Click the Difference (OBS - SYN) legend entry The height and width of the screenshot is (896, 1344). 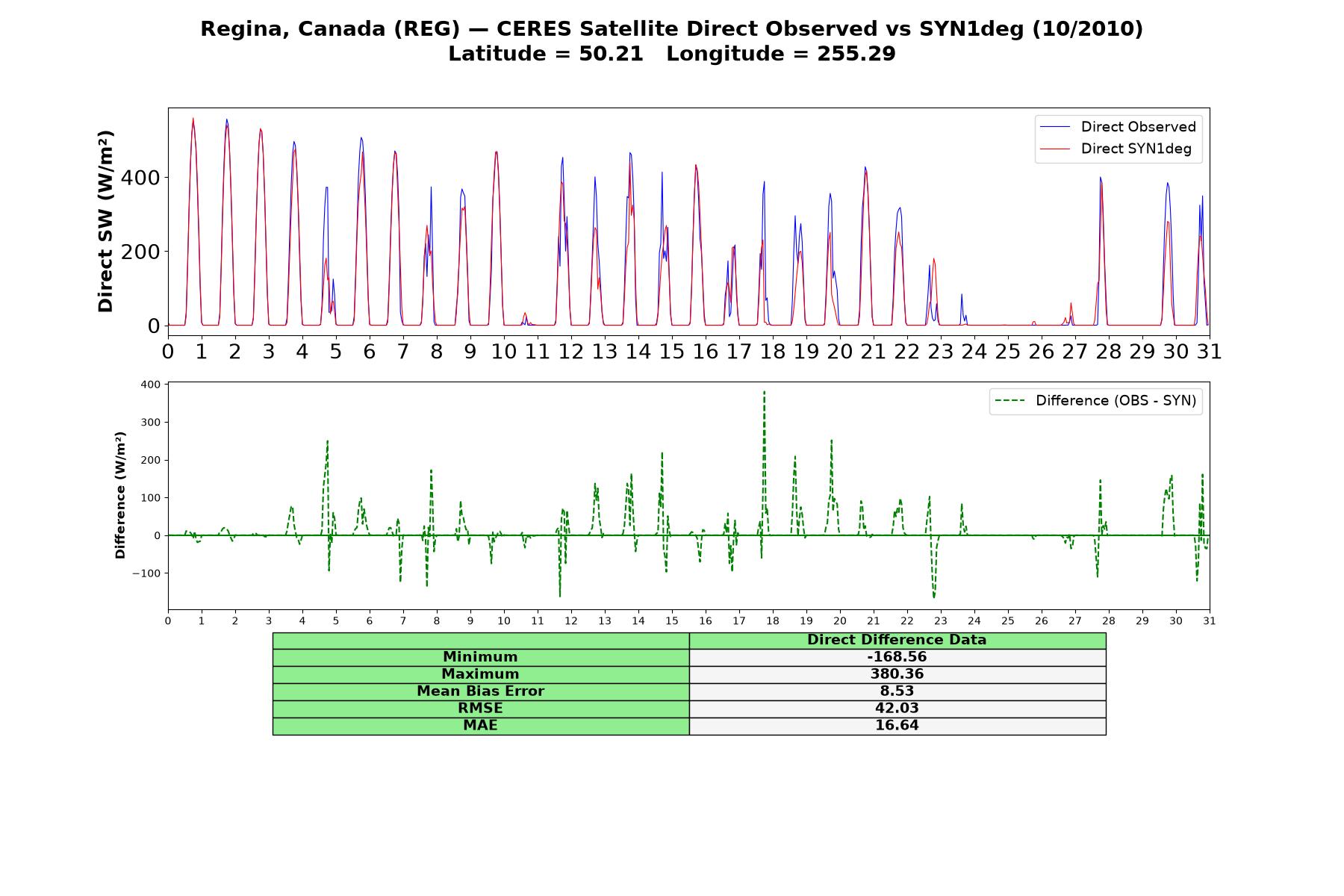coord(1095,401)
